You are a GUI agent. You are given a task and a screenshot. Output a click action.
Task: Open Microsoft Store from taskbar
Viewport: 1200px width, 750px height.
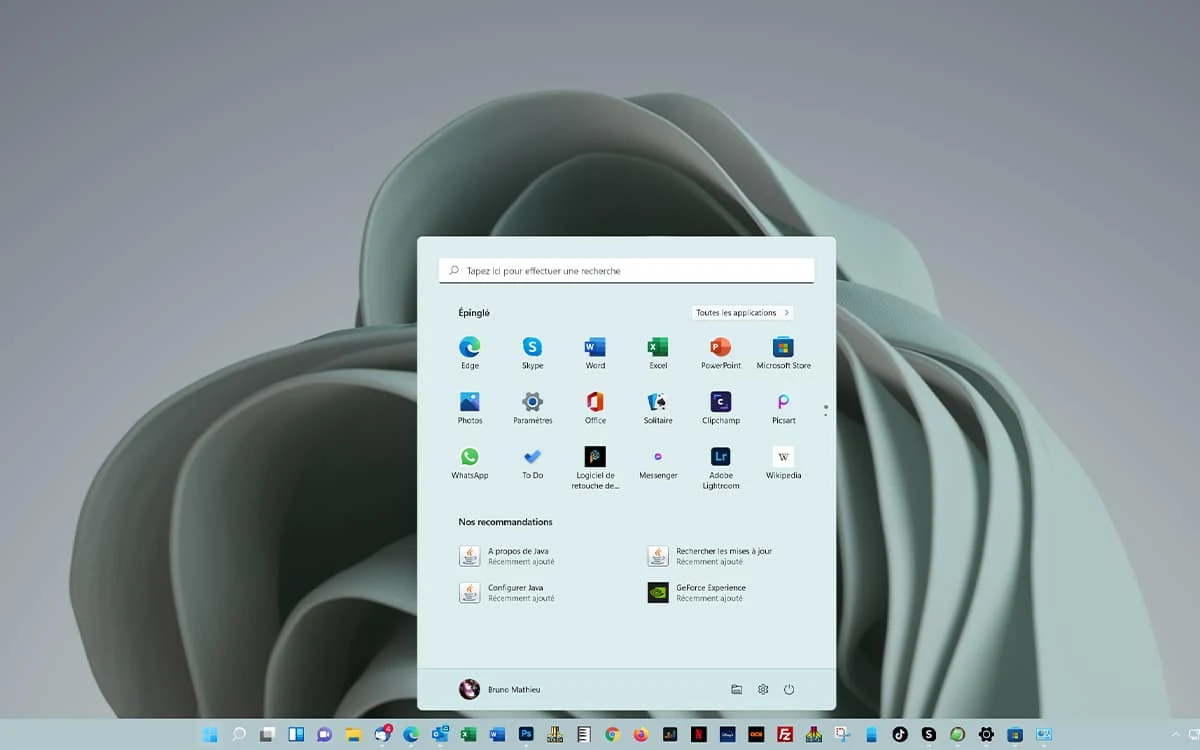[x=1015, y=734]
